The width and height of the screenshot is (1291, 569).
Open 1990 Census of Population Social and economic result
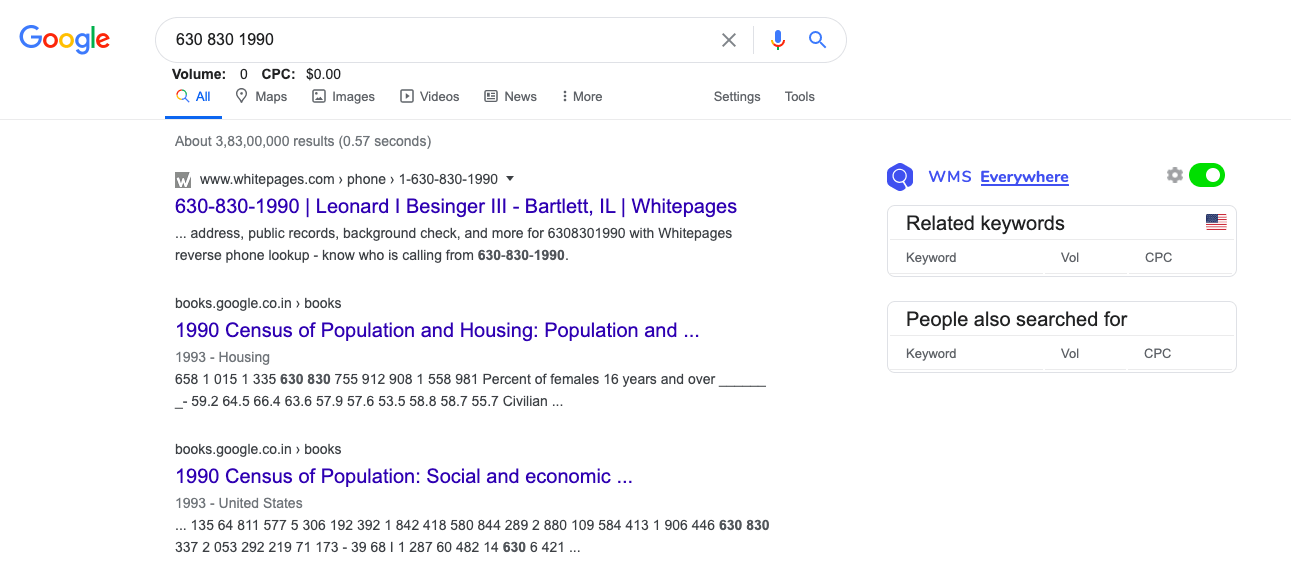pyautogui.click(x=404, y=477)
